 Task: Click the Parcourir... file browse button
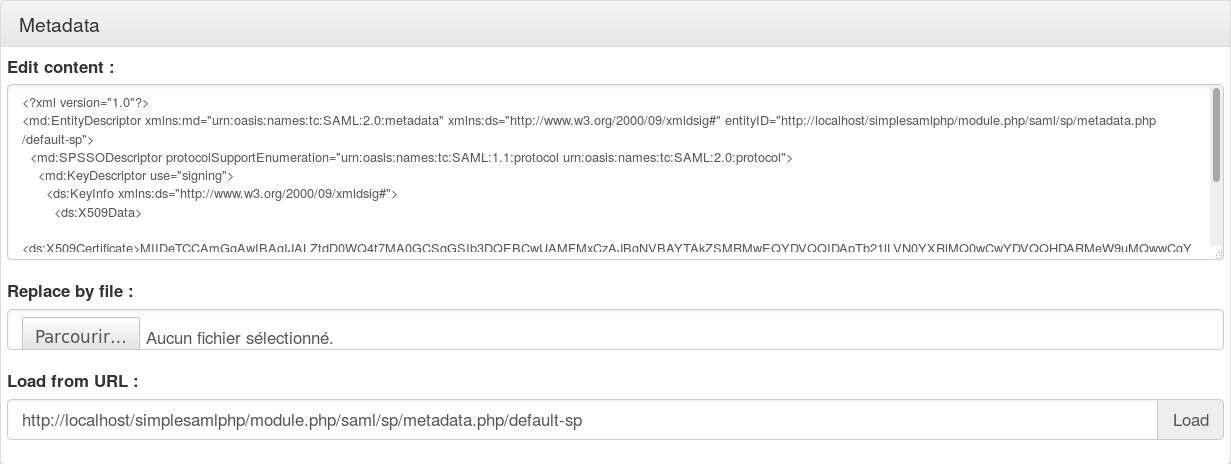coord(81,336)
